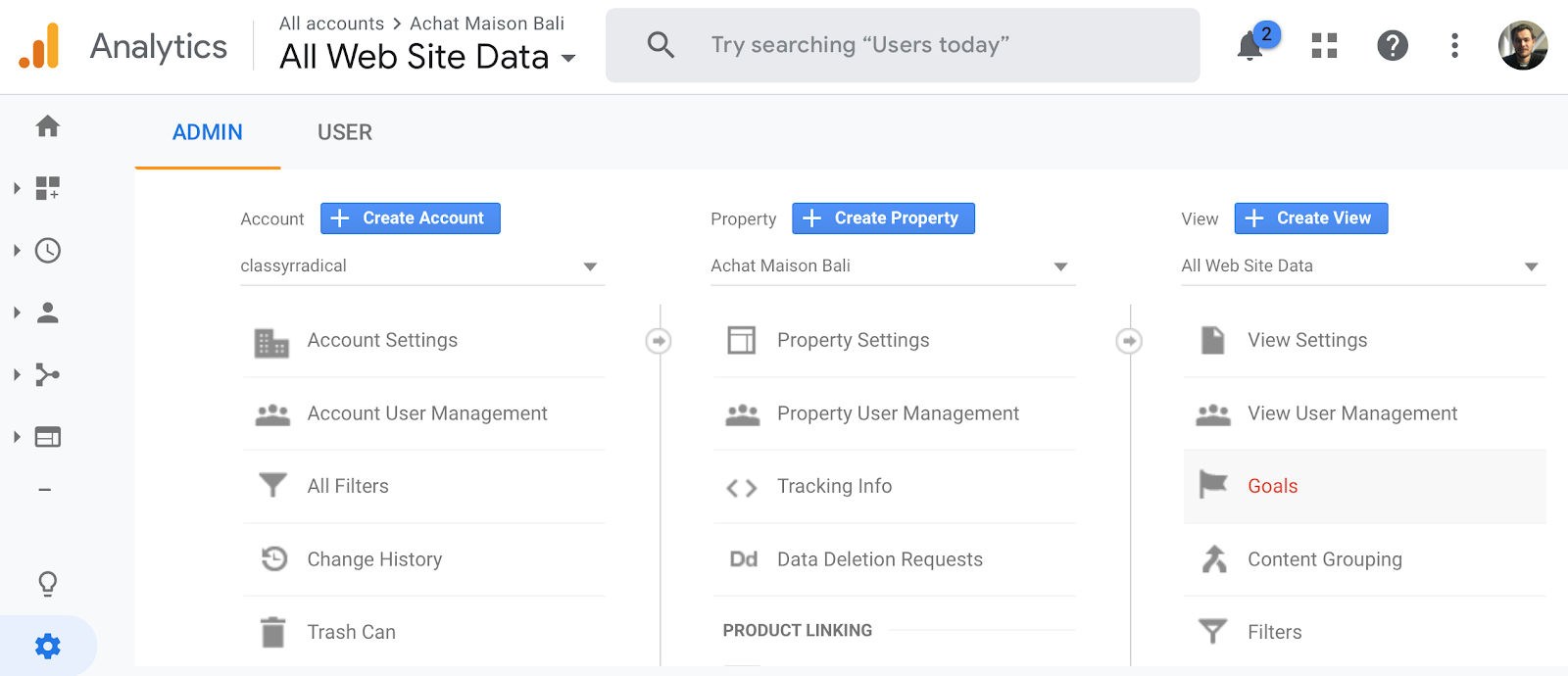Click the Data Deletion Requests Dd icon
The height and width of the screenshot is (676, 1568).
(x=744, y=559)
